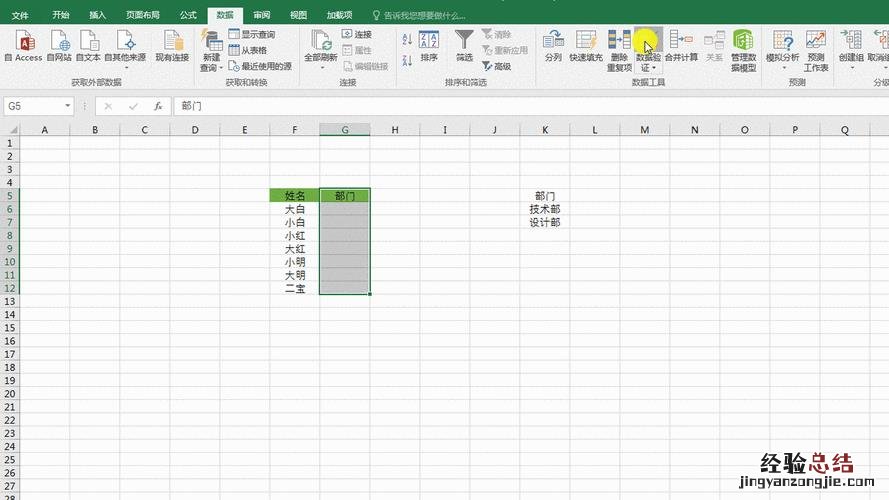This screenshot has height=500, width=889.
Task: Sort ascending with the A-Z icon
Action: click(407, 39)
